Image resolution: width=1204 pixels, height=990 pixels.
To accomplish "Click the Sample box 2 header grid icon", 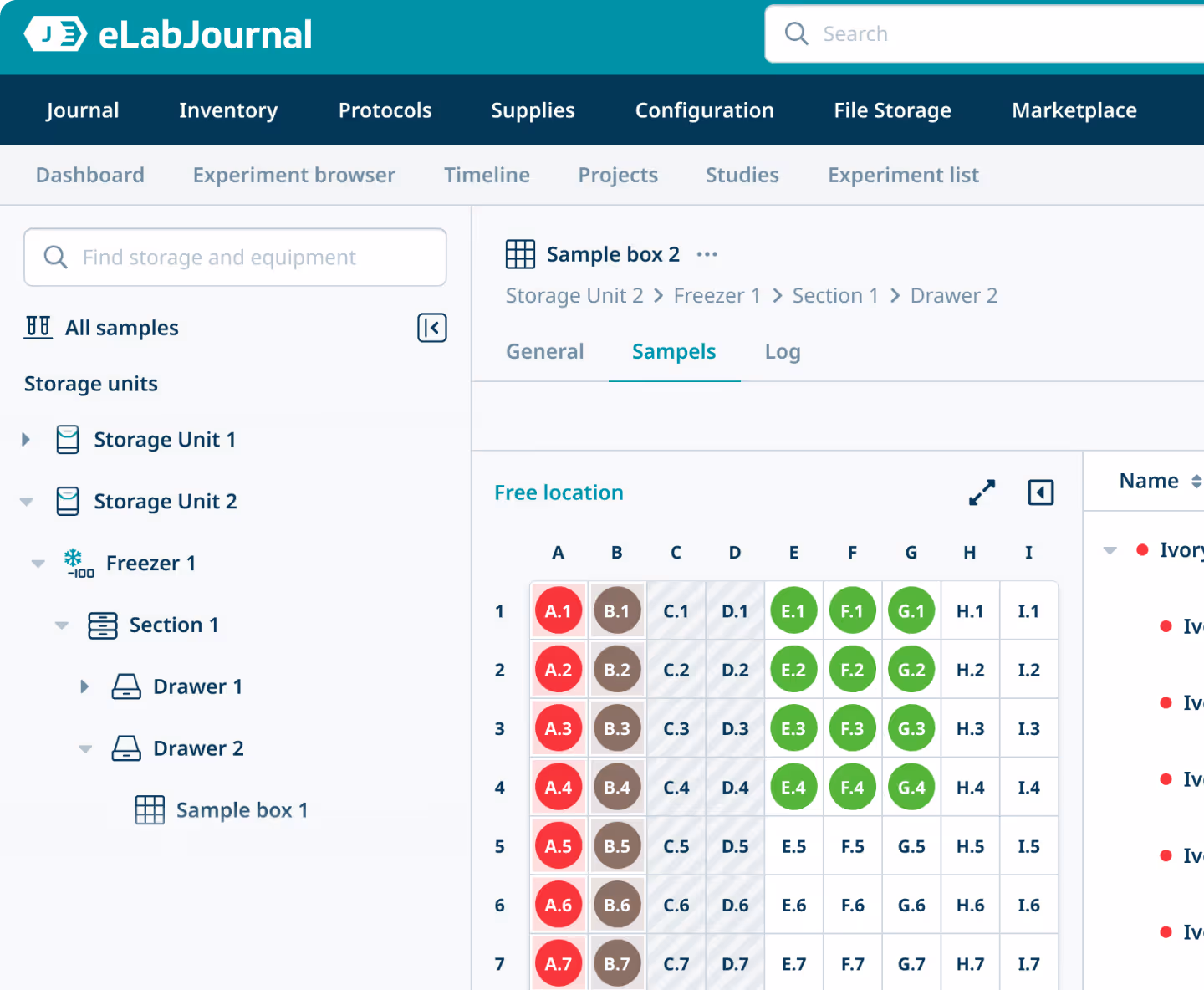I will point(520,254).
